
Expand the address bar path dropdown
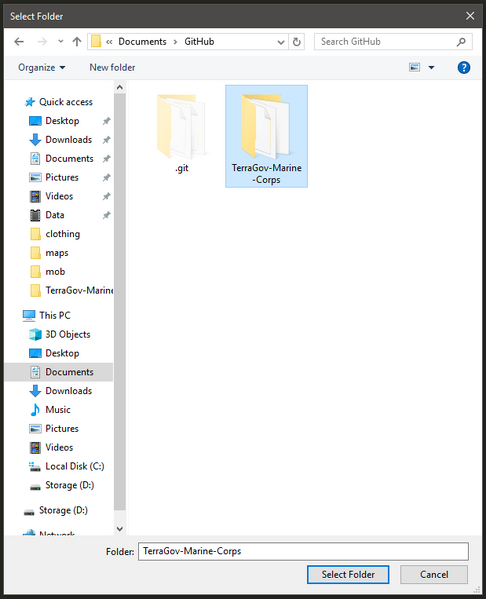281,42
